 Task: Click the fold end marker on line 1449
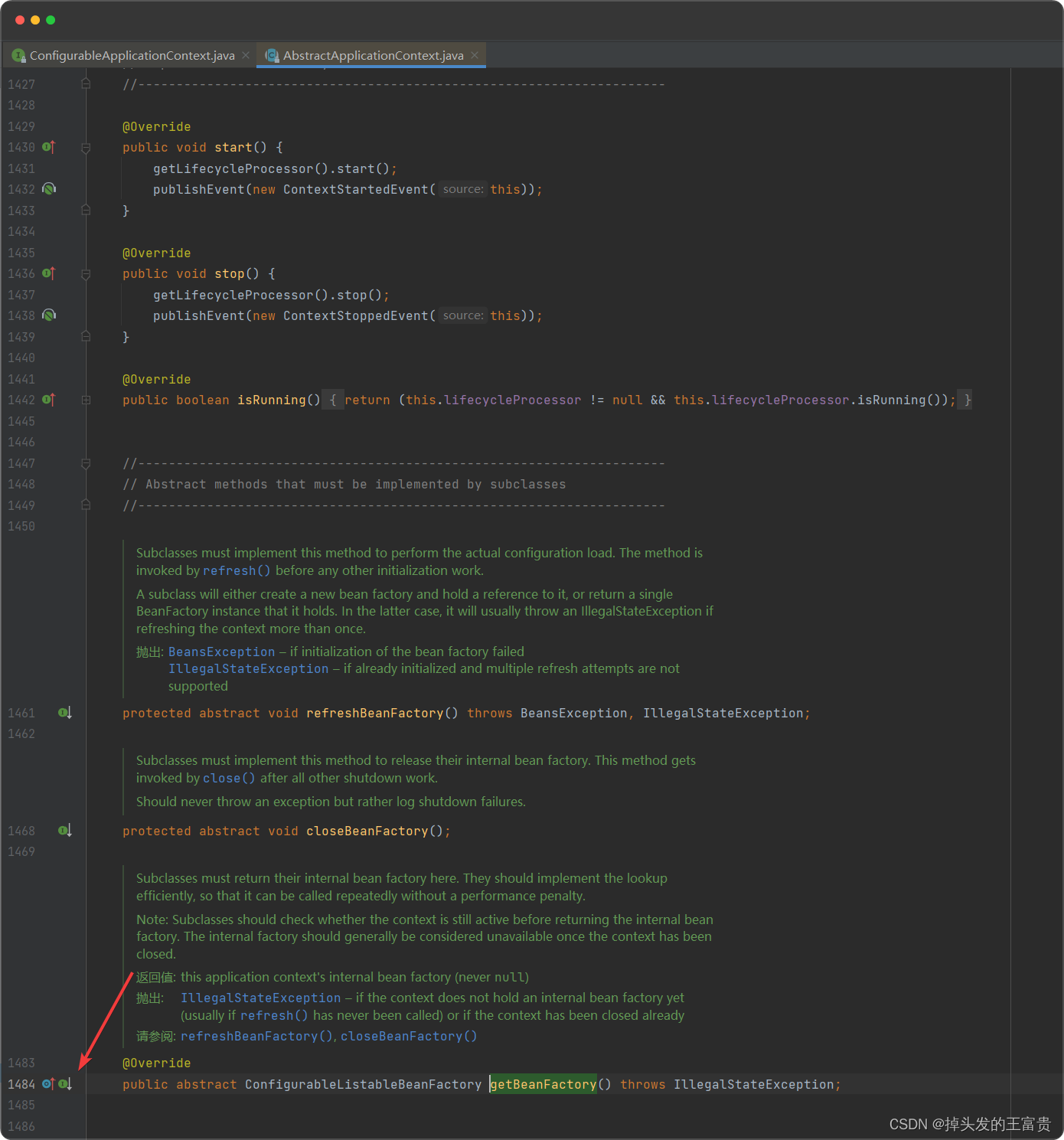[x=86, y=505]
